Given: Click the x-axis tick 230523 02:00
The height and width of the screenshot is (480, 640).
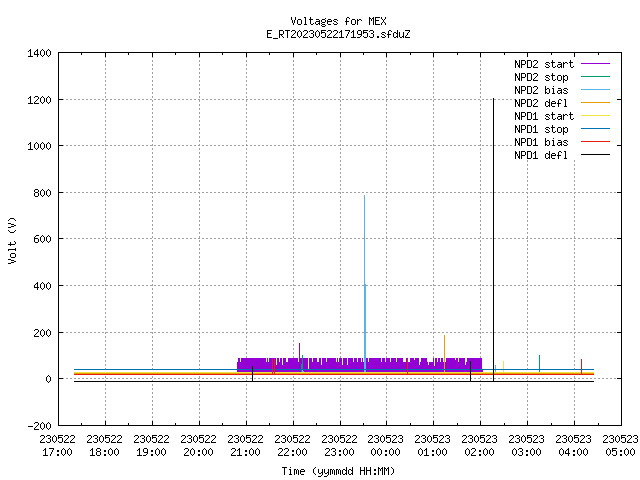Looking at the screenshot, I should pyautogui.click(x=479, y=446).
